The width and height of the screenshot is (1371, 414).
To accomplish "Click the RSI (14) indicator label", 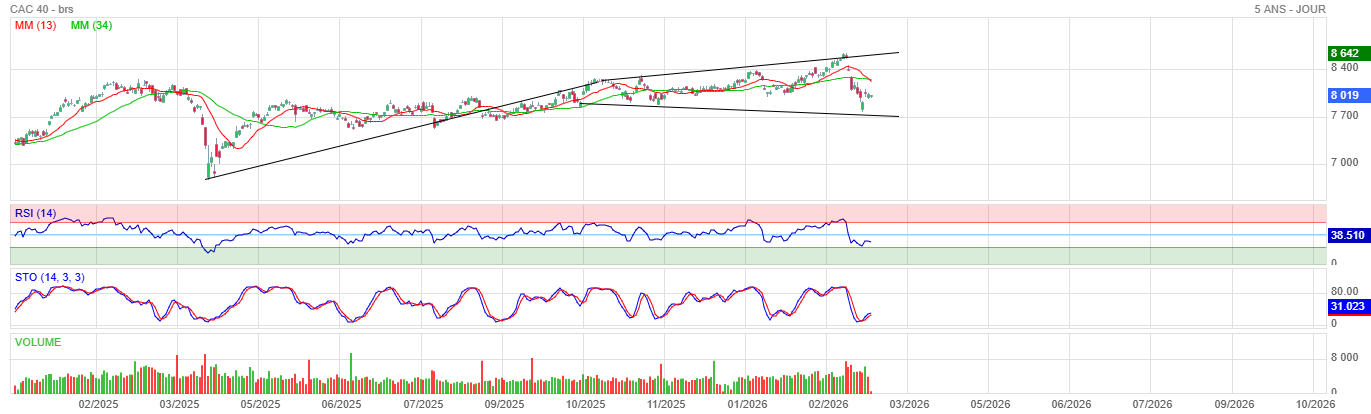I will pos(35,212).
